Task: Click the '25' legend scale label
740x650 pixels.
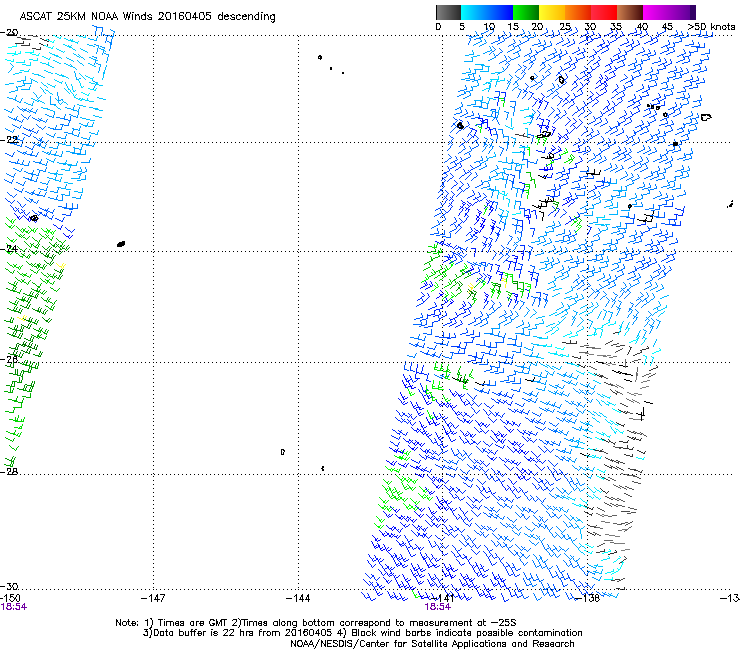Action: click(x=565, y=27)
